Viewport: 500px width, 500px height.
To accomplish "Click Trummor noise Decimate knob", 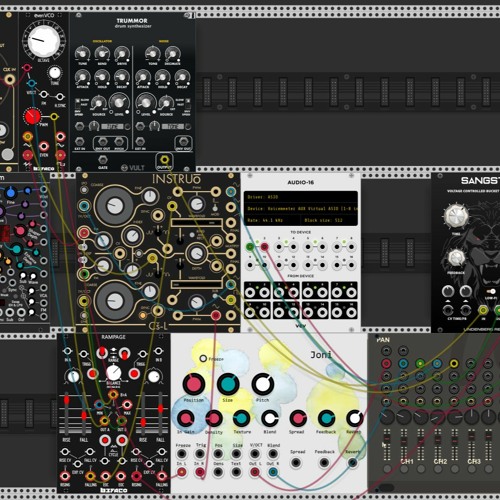I will [x=172, y=53].
